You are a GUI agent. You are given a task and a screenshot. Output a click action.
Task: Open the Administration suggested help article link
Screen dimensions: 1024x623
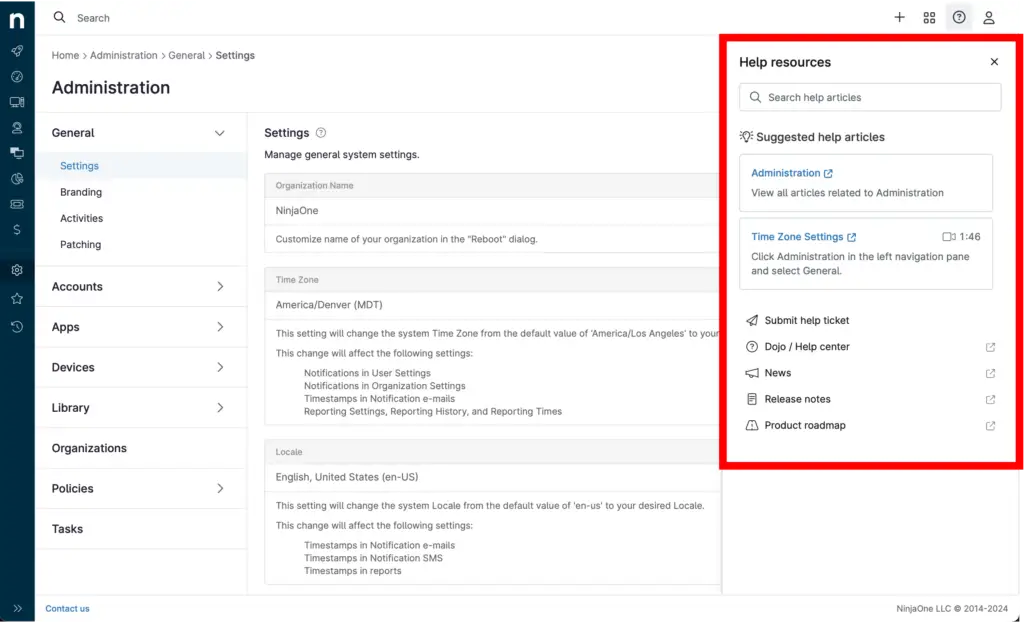coord(792,173)
